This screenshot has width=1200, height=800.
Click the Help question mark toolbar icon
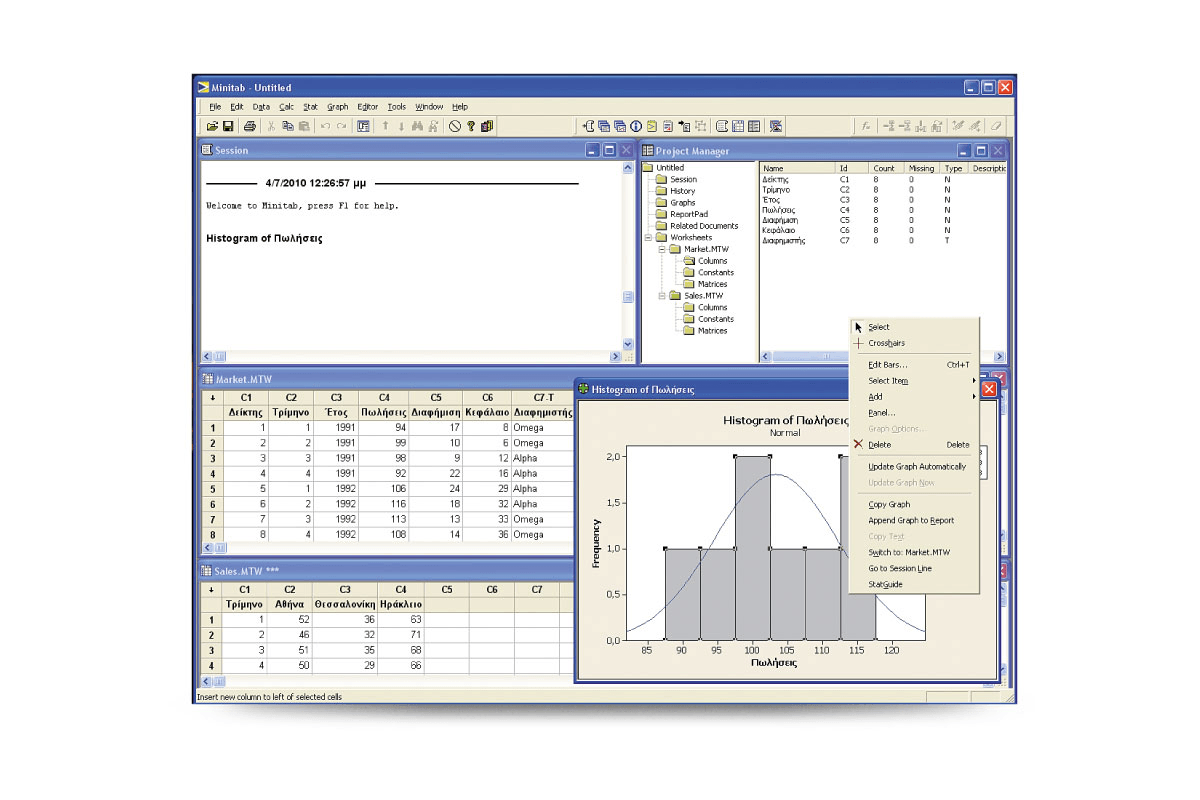(x=471, y=127)
